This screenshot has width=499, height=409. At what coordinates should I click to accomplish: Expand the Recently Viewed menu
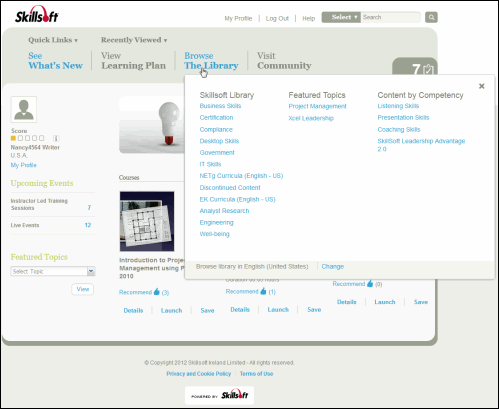pos(134,40)
